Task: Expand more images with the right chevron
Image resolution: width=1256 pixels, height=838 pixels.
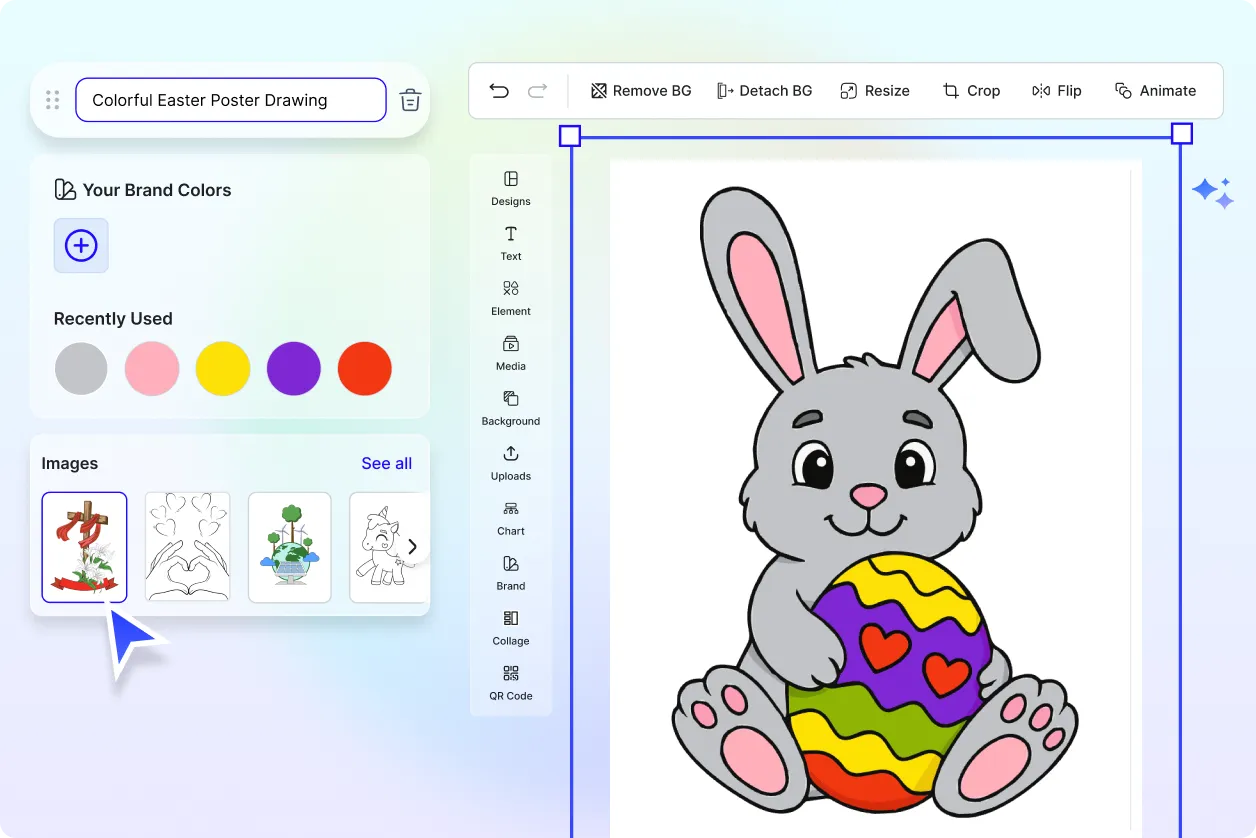Action: click(411, 547)
